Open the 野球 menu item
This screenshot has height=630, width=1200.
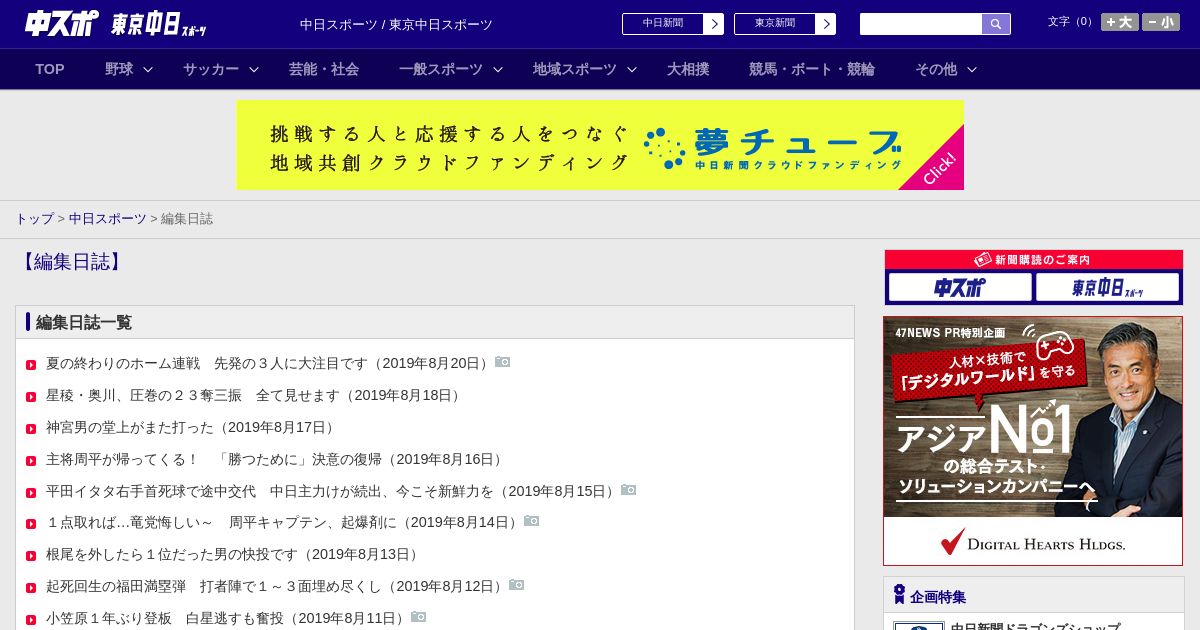coord(119,69)
